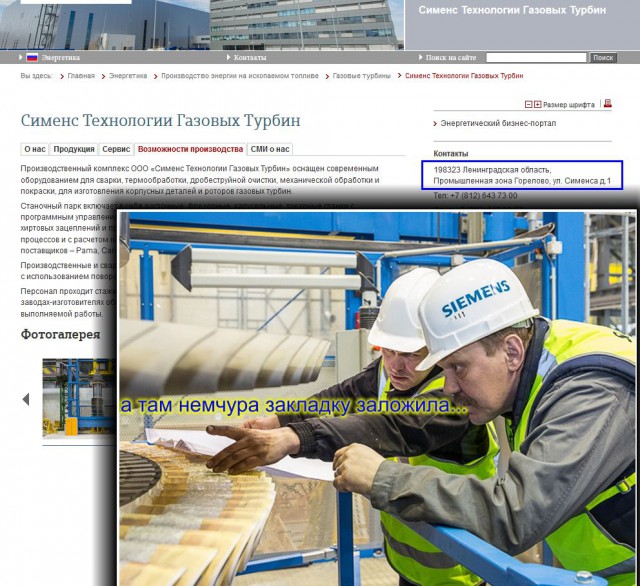This screenshot has width=640, height=586.
Task: Switch to the Продукция tab
Action: 74,149
